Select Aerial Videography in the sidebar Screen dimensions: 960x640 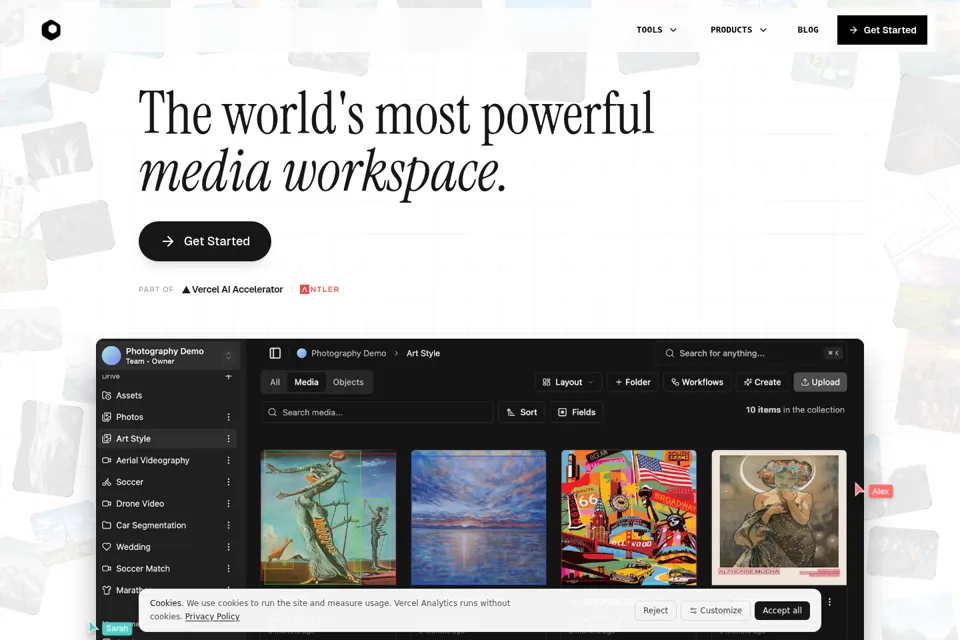pos(168,461)
